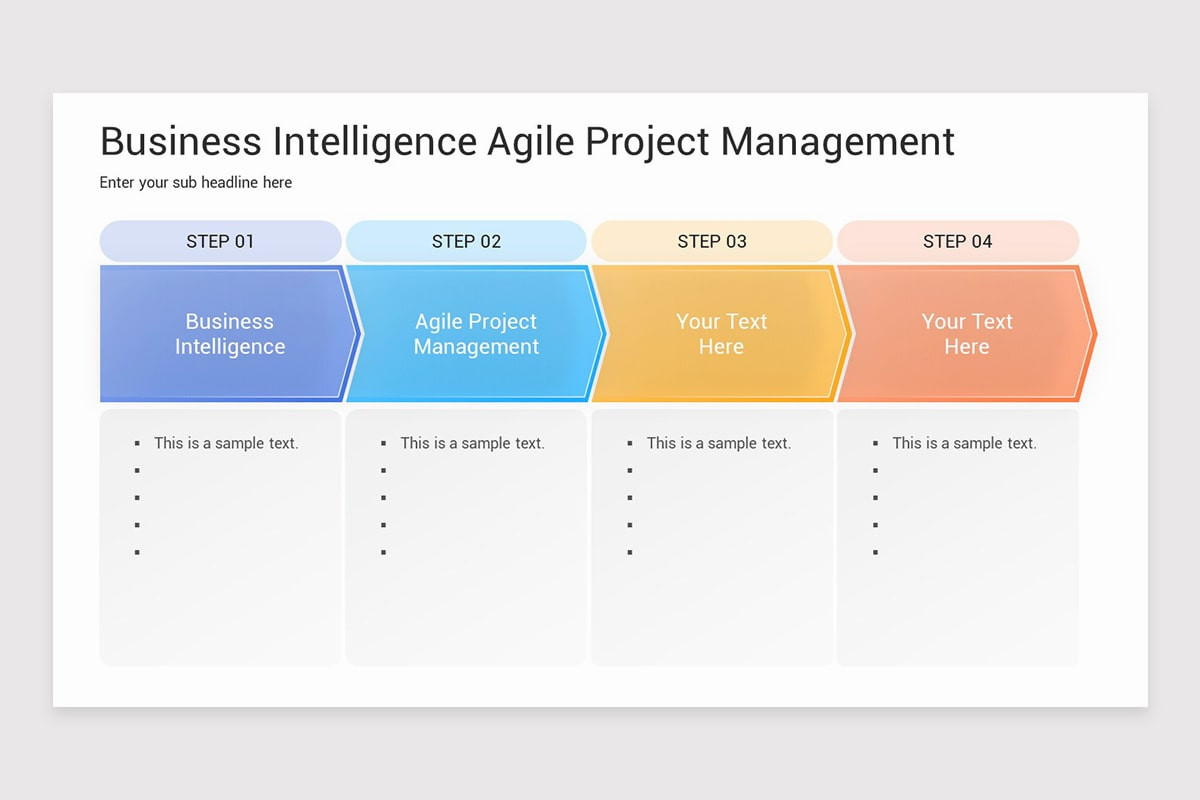Image resolution: width=1200 pixels, height=800 pixels.
Task: Select the STEP 01 pill label
Action: 220,241
